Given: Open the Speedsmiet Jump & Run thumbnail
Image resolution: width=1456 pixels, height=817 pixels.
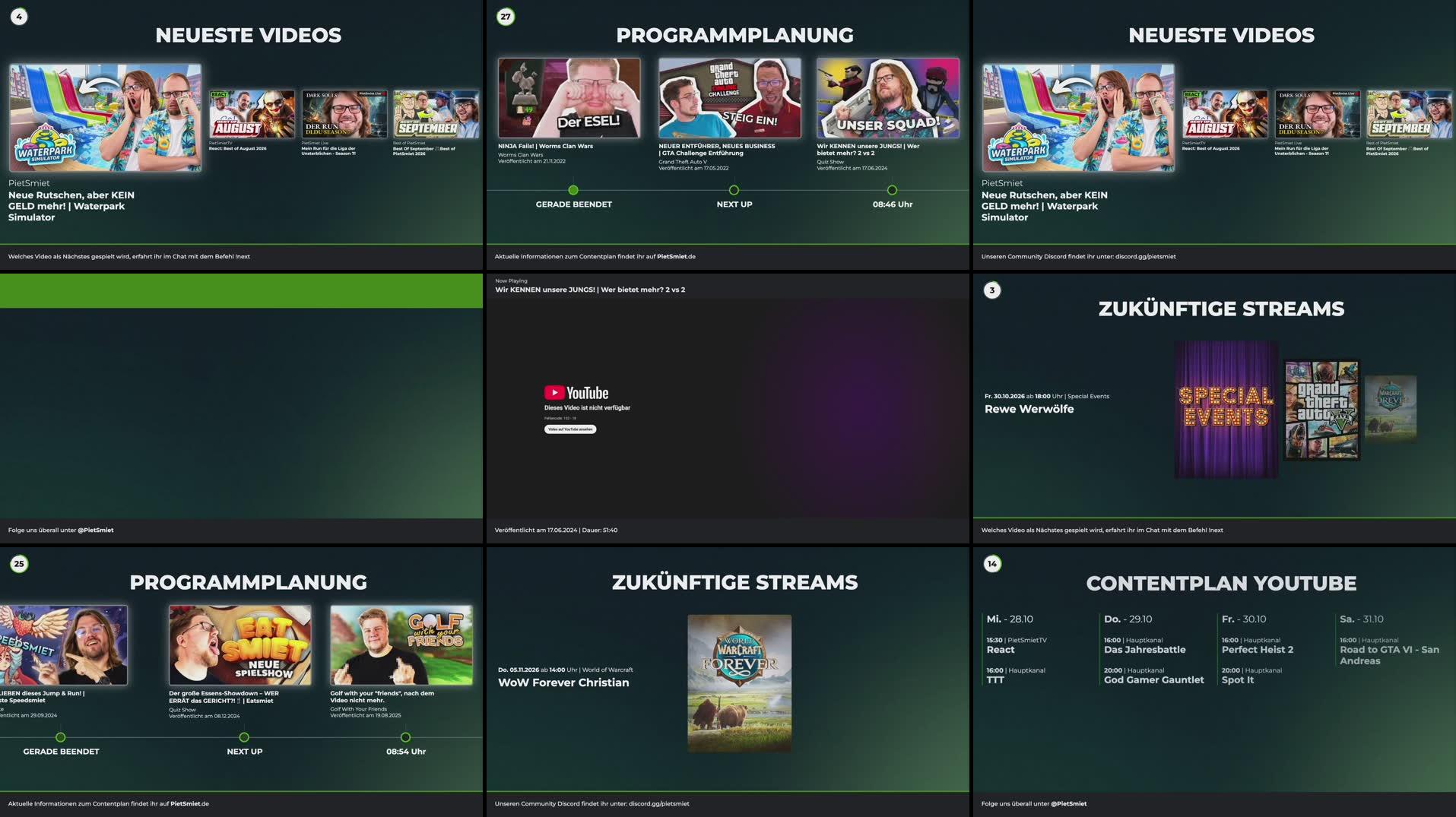Looking at the screenshot, I should (64, 645).
